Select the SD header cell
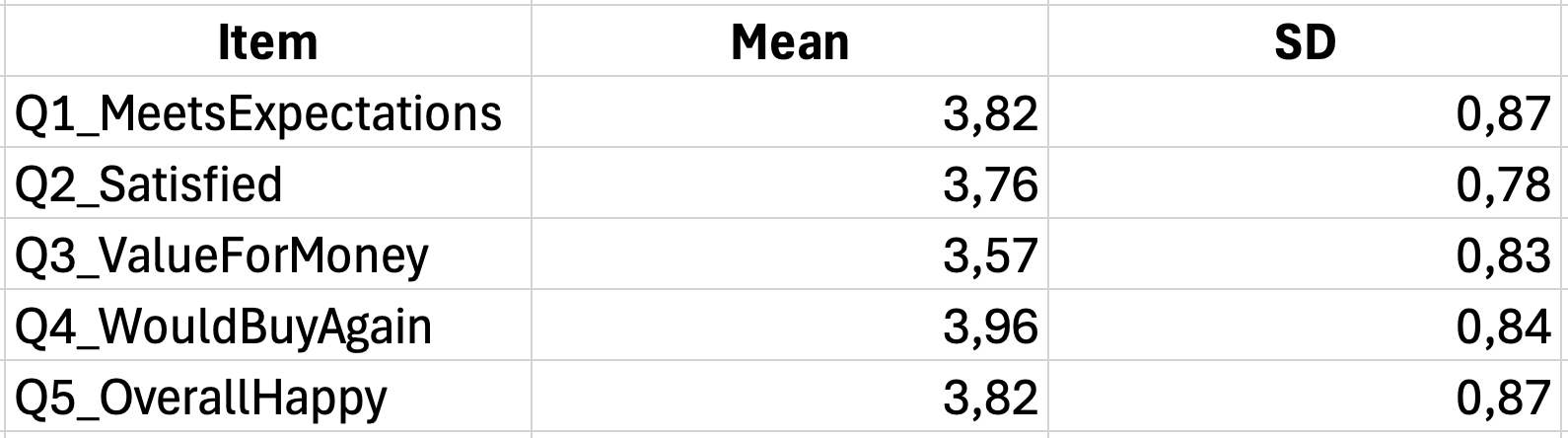 [x=1306, y=41]
